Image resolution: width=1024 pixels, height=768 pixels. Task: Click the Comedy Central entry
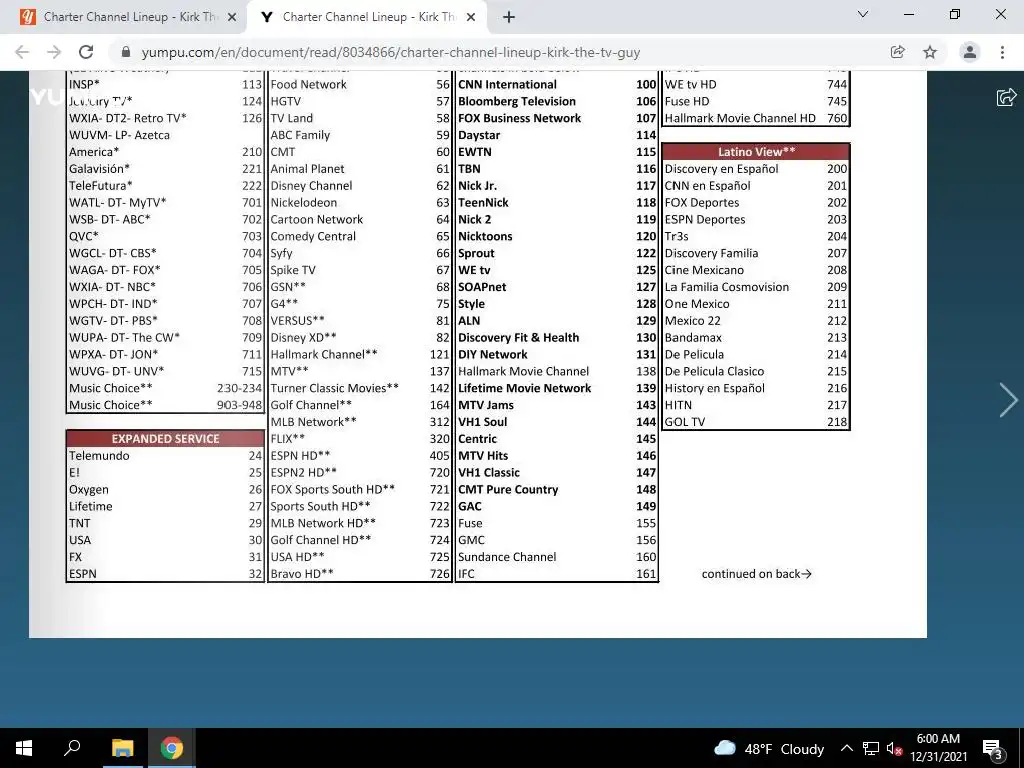pos(360,236)
